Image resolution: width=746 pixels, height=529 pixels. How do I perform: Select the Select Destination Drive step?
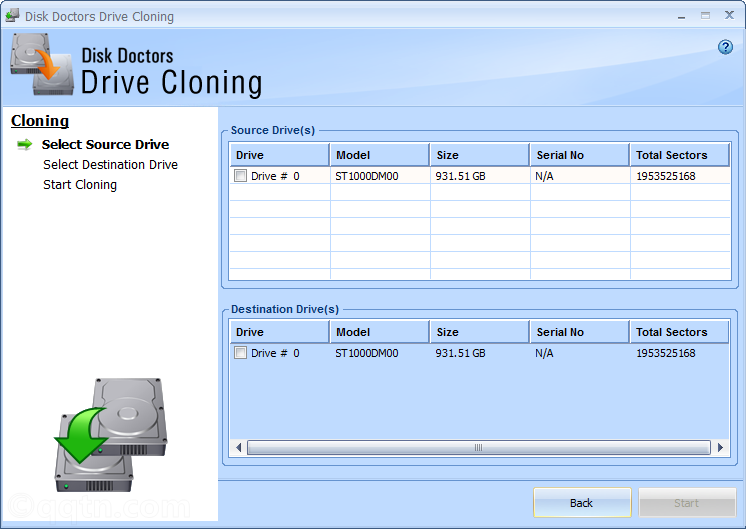tap(110, 165)
